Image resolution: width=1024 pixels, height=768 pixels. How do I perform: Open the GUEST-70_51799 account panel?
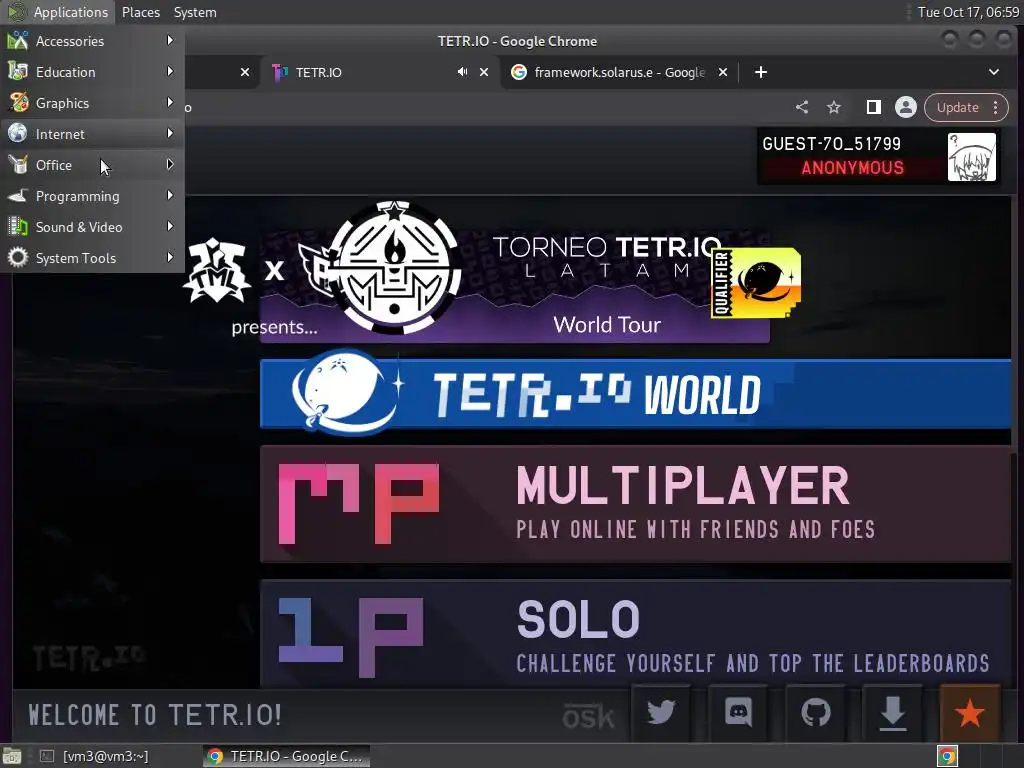pos(878,156)
